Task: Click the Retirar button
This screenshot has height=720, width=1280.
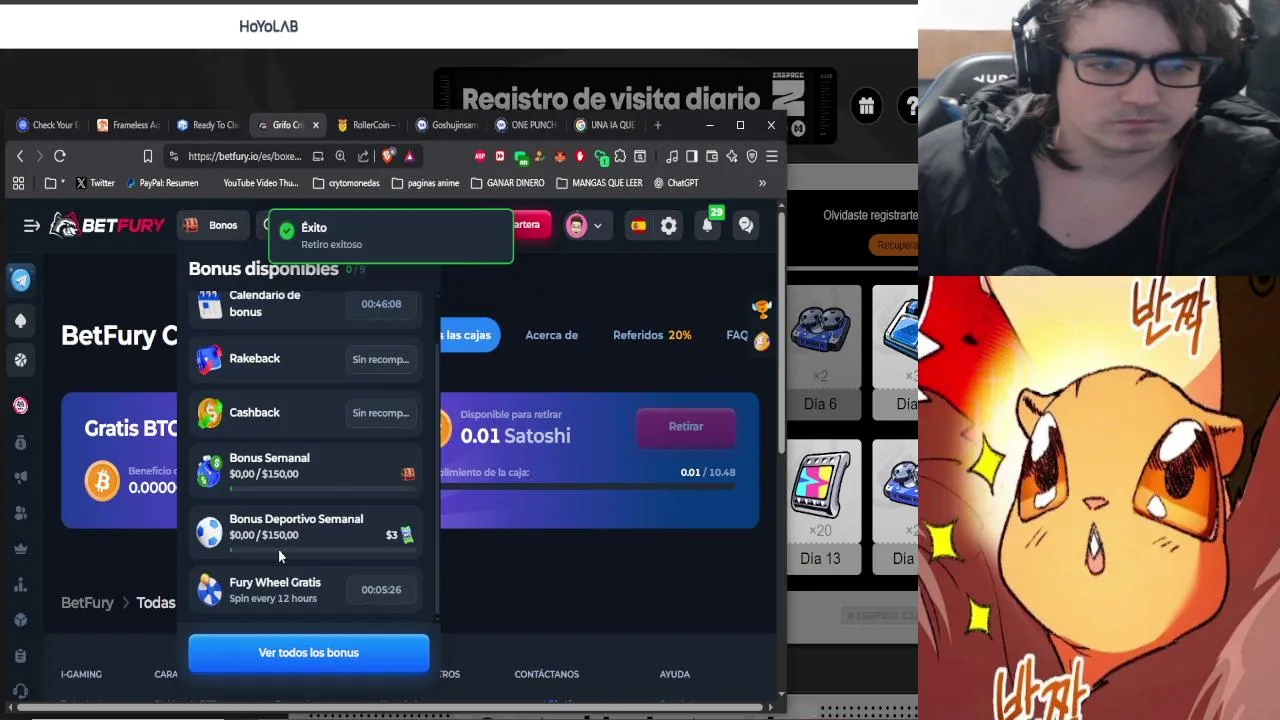Action: pos(686,427)
